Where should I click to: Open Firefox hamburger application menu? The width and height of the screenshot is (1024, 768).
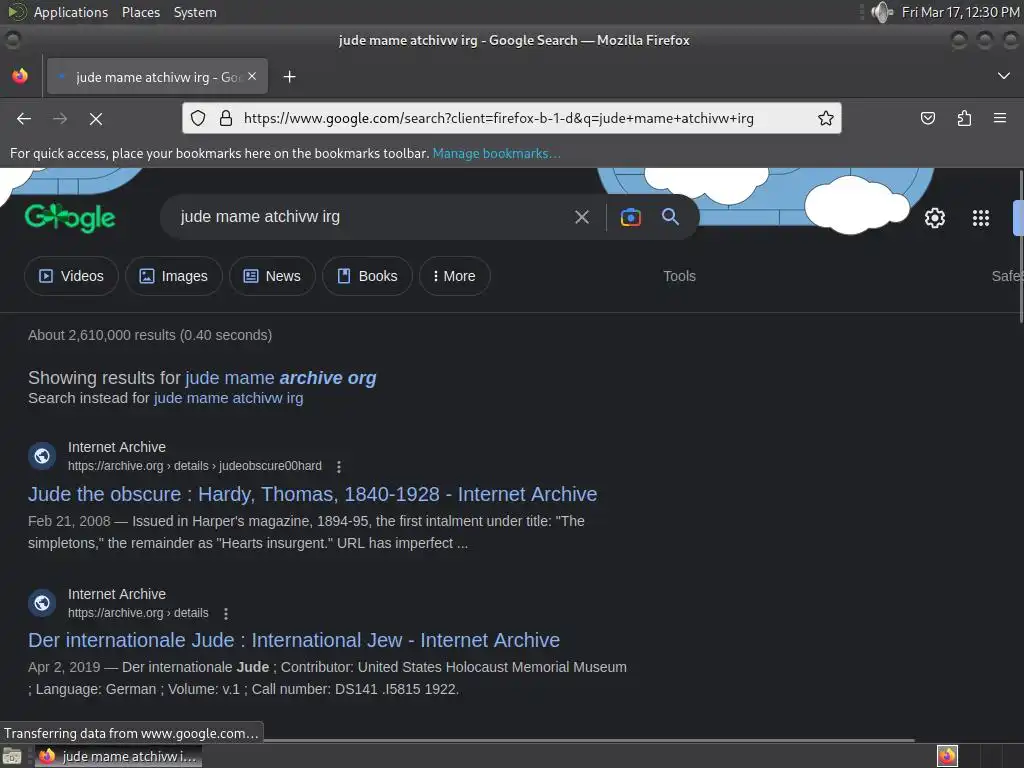1000,118
